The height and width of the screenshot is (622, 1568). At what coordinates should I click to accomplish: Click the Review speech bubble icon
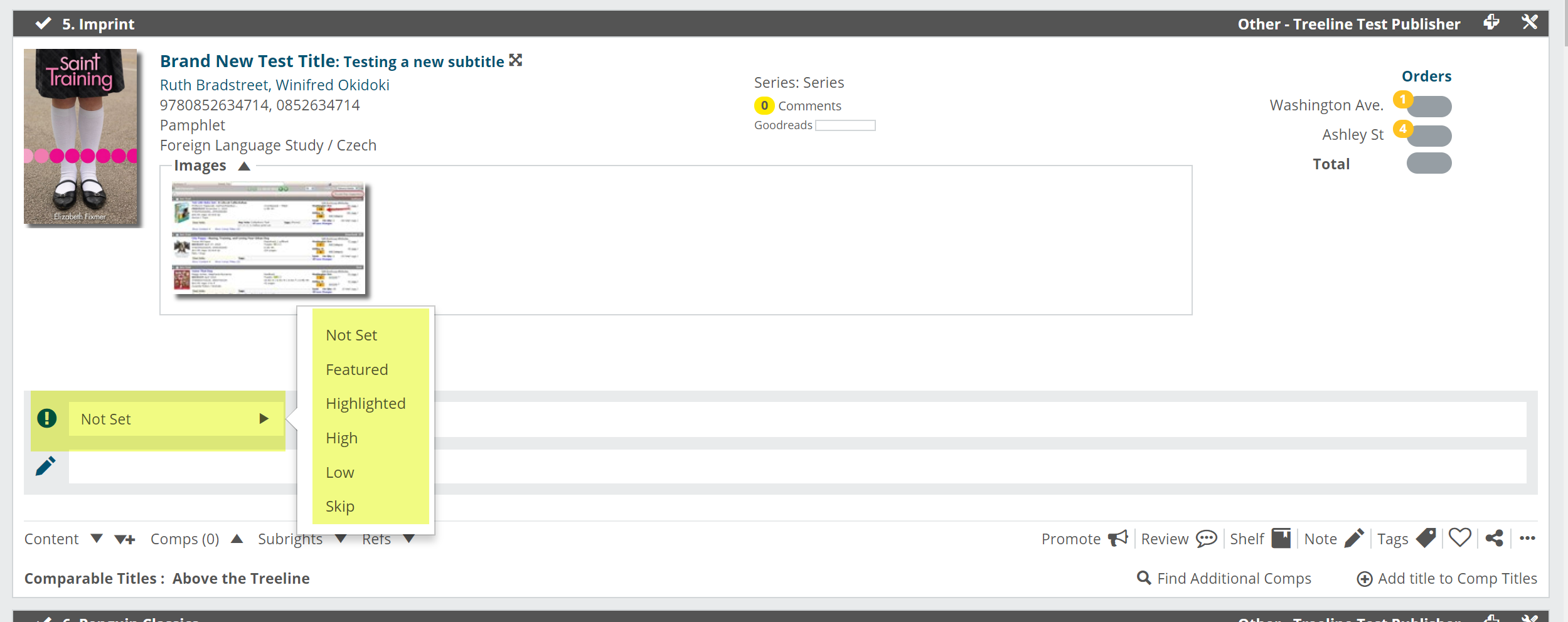click(x=1206, y=539)
